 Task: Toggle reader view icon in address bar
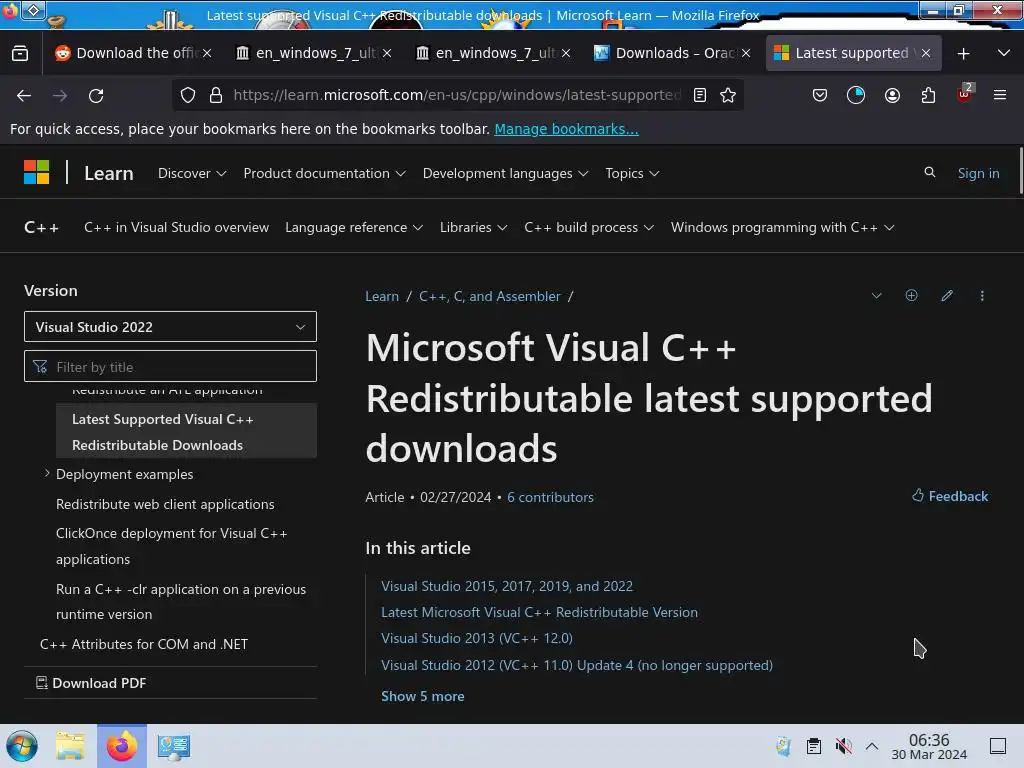[x=699, y=95]
